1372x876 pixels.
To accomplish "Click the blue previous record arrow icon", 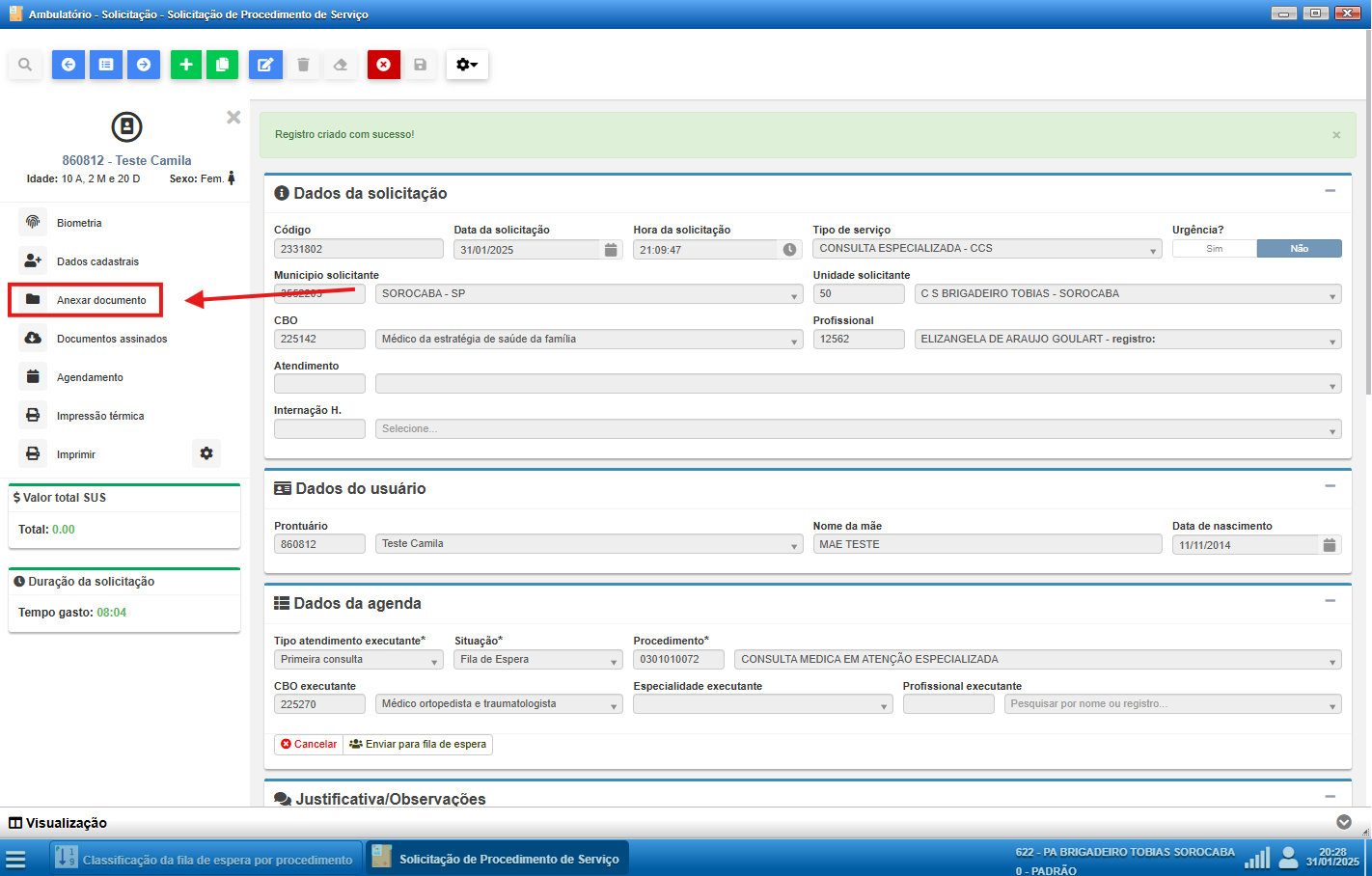I will [69, 65].
